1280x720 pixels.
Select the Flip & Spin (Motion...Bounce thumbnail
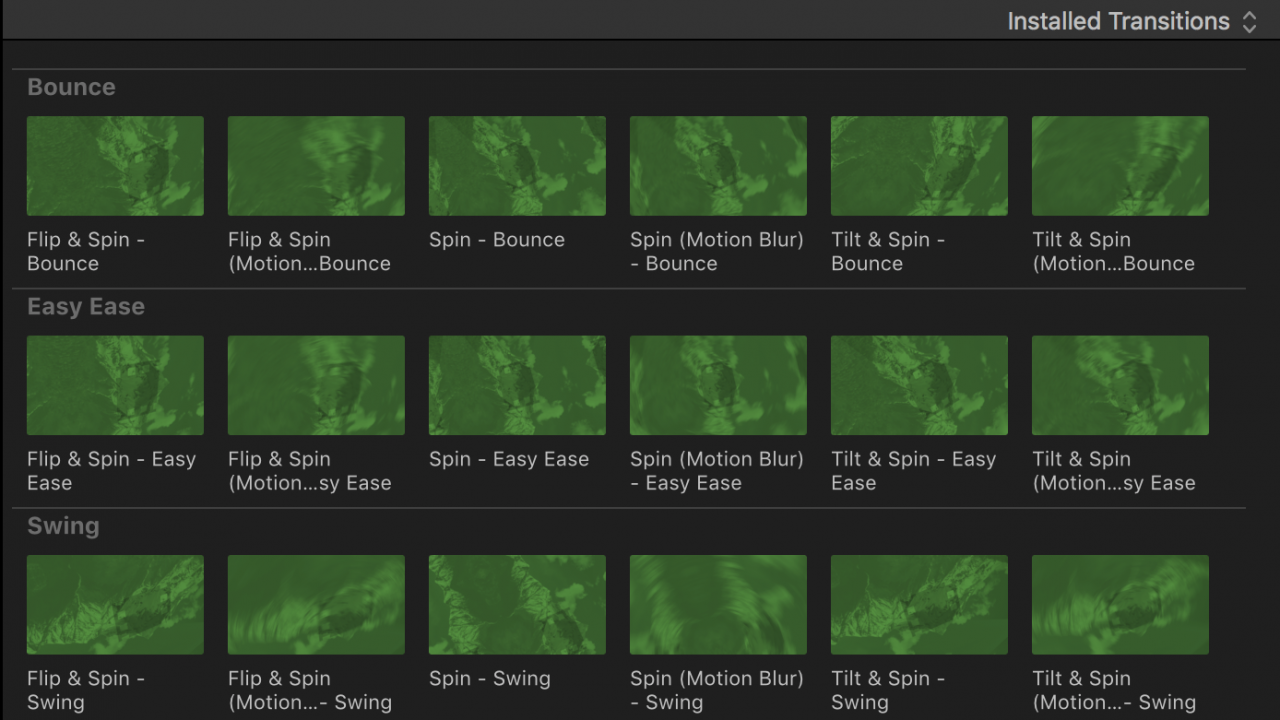[316, 166]
